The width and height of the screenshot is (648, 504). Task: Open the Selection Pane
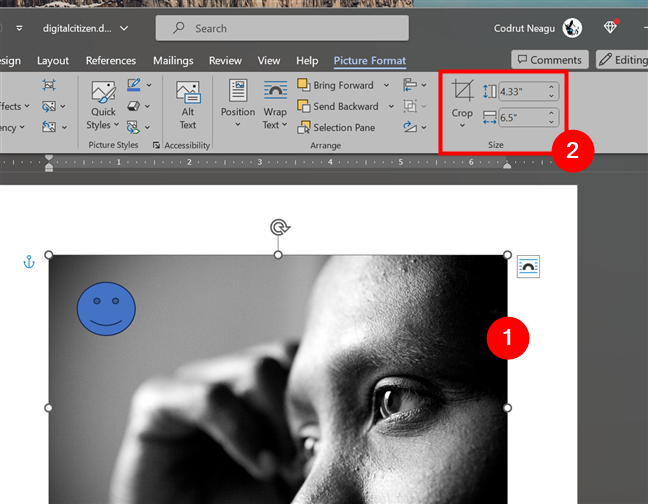coord(336,127)
